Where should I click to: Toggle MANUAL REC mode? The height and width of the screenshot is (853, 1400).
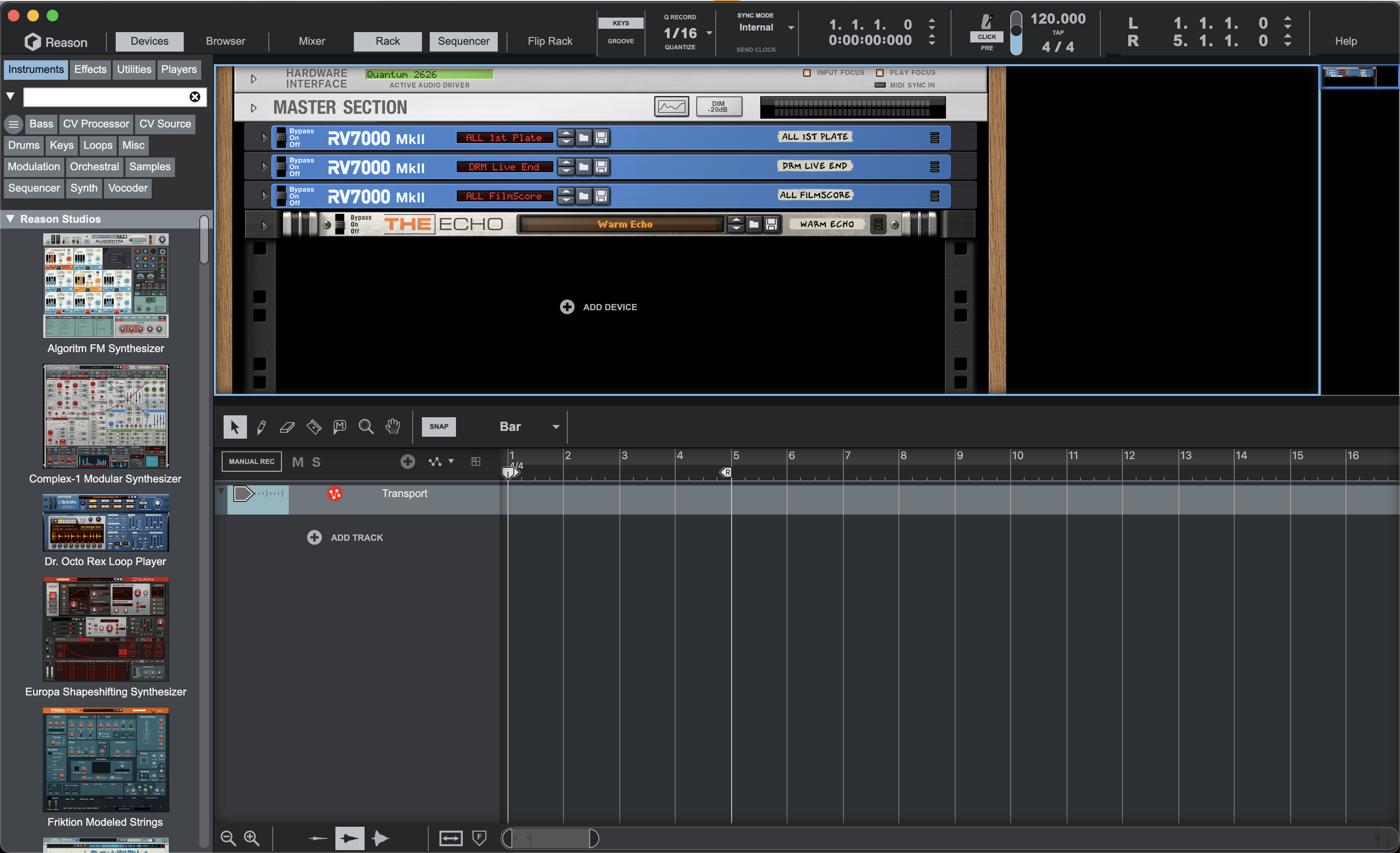(251, 462)
